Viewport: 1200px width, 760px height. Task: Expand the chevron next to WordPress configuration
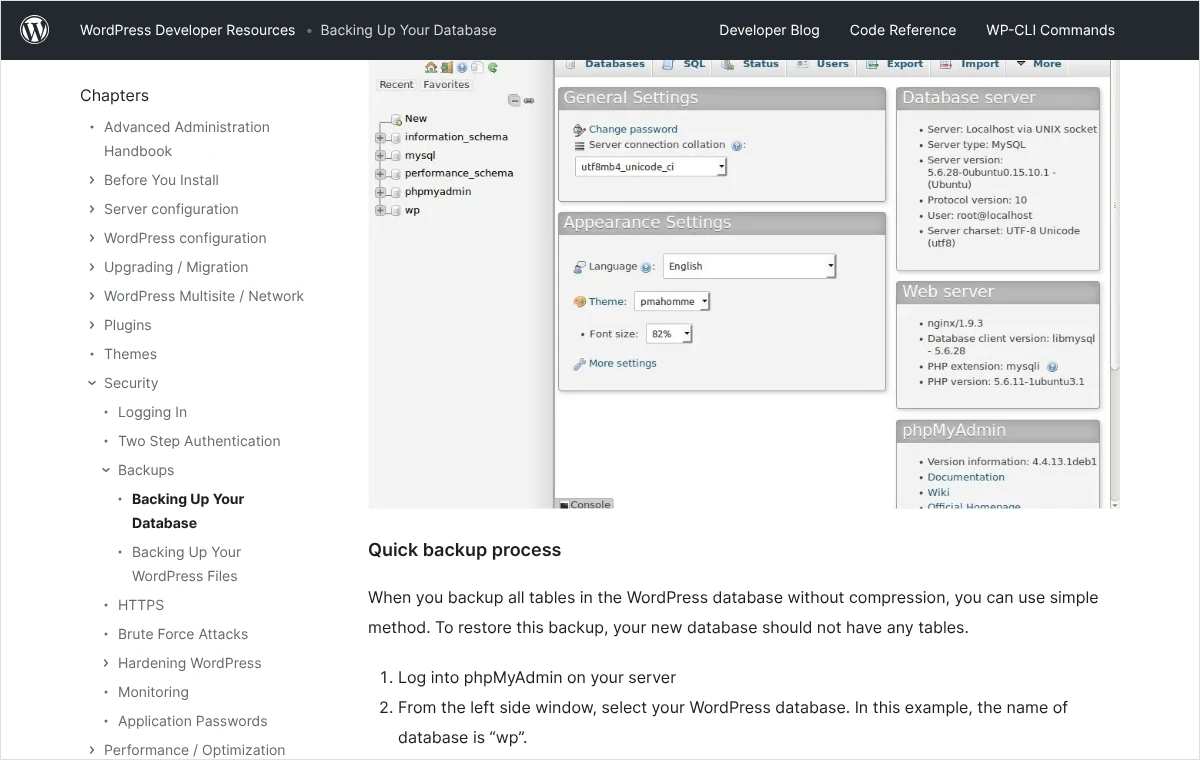point(92,238)
